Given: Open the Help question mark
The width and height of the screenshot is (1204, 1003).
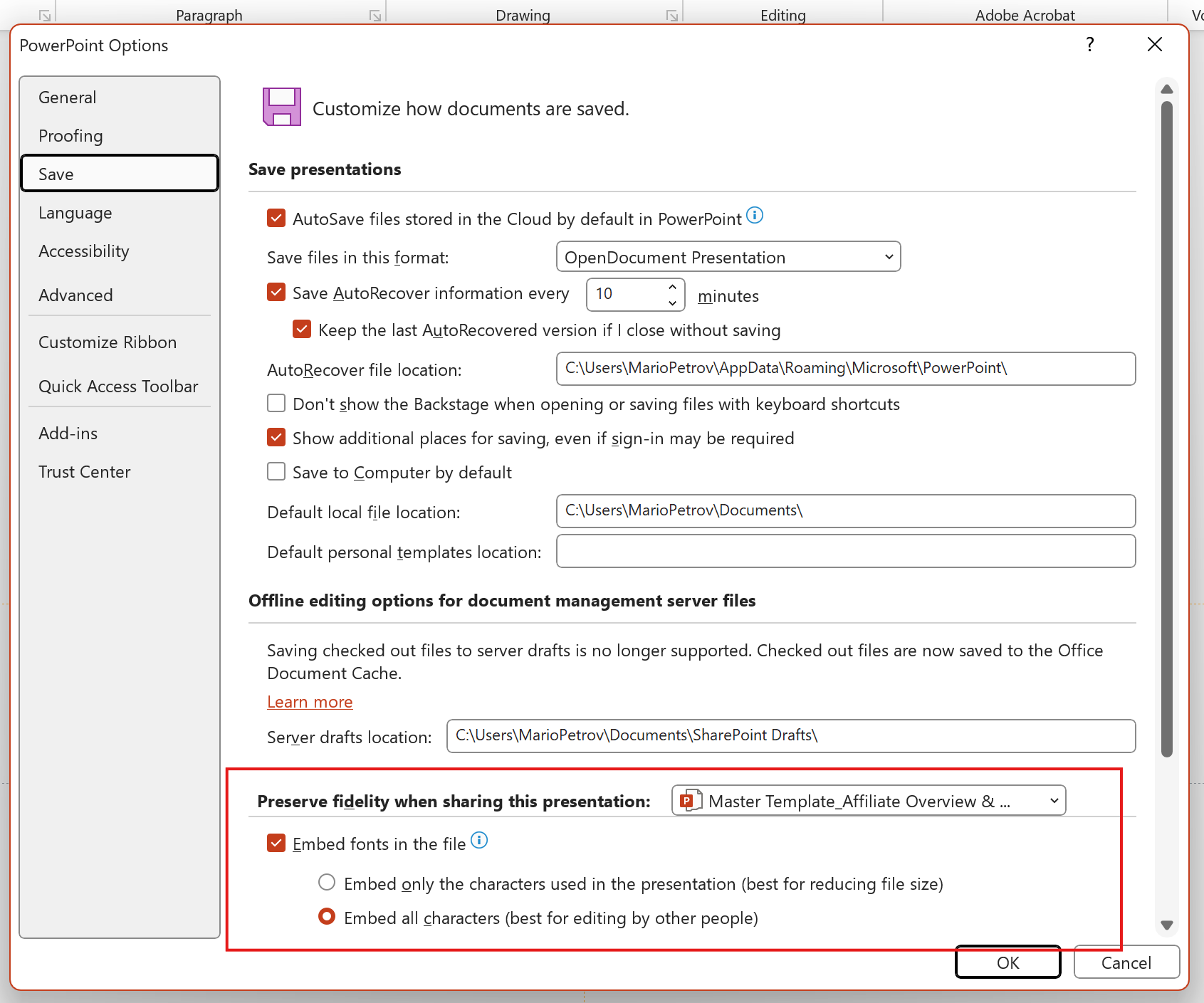Looking at the screenshot, I should tap(1089, 45).
